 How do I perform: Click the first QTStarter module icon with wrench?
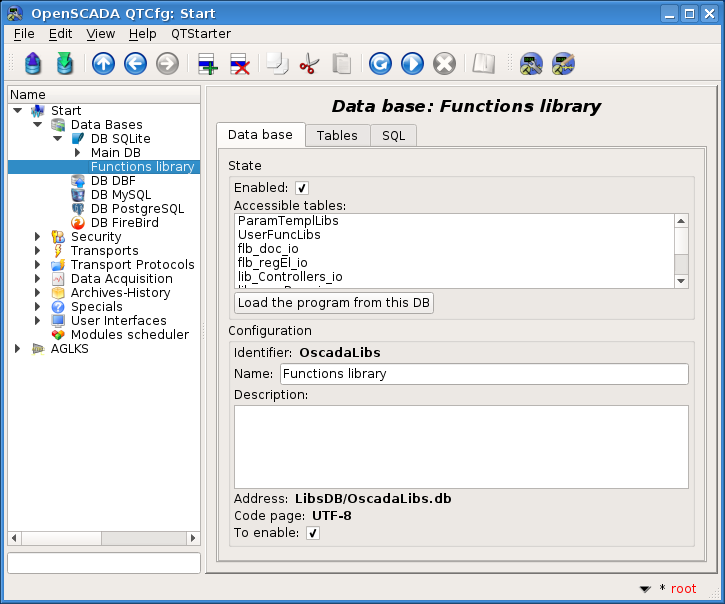531,63
